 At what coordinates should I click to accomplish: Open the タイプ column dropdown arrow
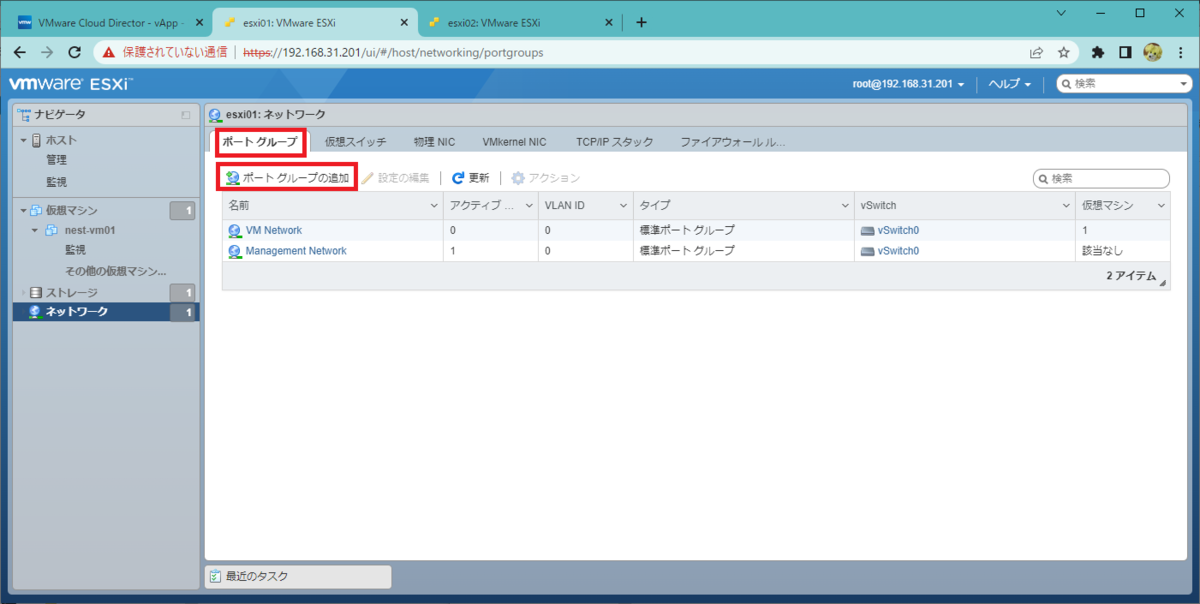click(844, 205)
